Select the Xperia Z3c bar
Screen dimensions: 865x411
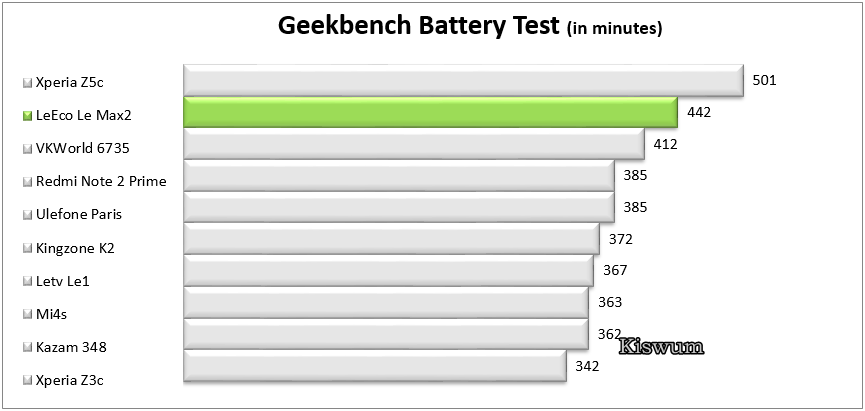375,365
